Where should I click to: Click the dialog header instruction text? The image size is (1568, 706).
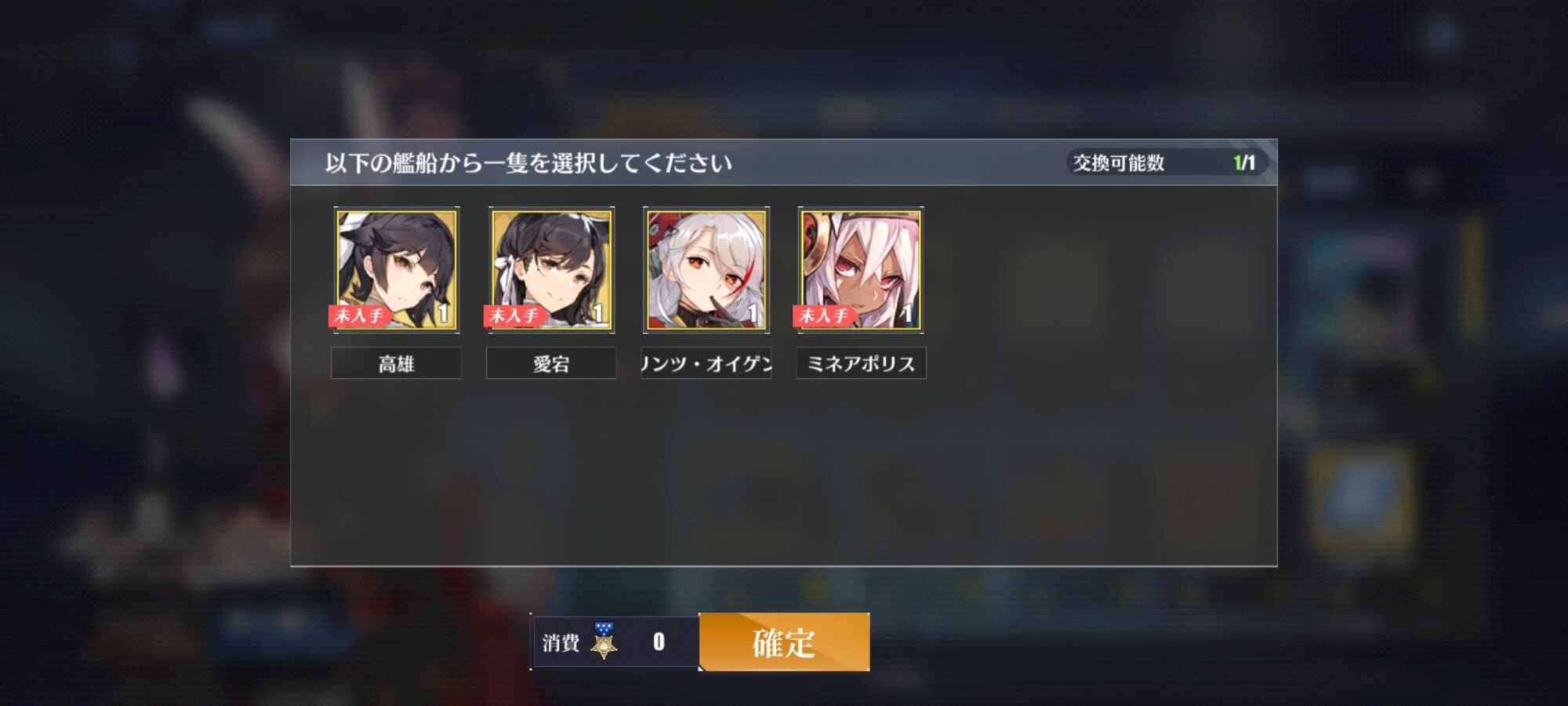tap(528, 163)
